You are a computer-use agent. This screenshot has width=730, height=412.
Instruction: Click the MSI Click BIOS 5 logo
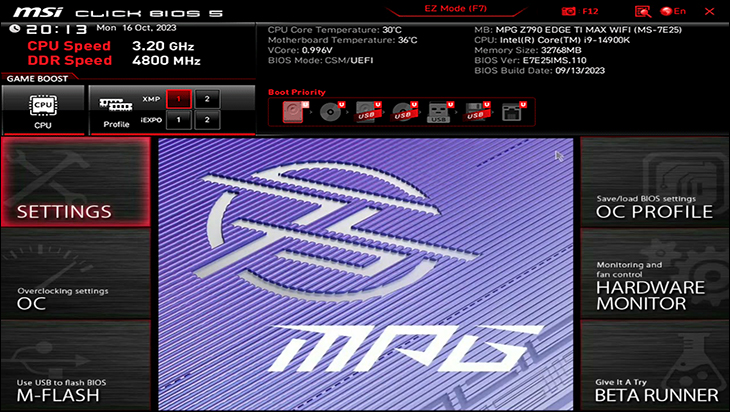point(117,12)
